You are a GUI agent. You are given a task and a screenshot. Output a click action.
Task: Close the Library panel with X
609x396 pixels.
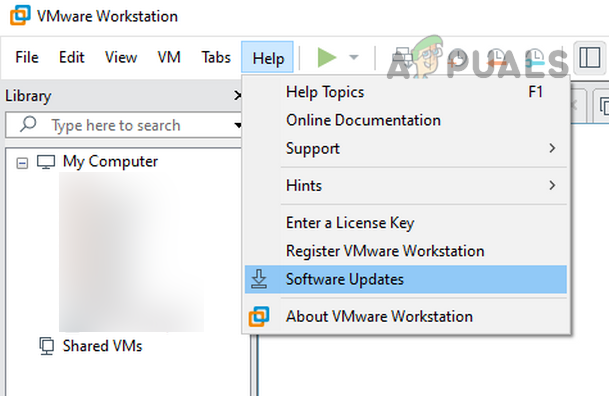(x=237, y=95)
